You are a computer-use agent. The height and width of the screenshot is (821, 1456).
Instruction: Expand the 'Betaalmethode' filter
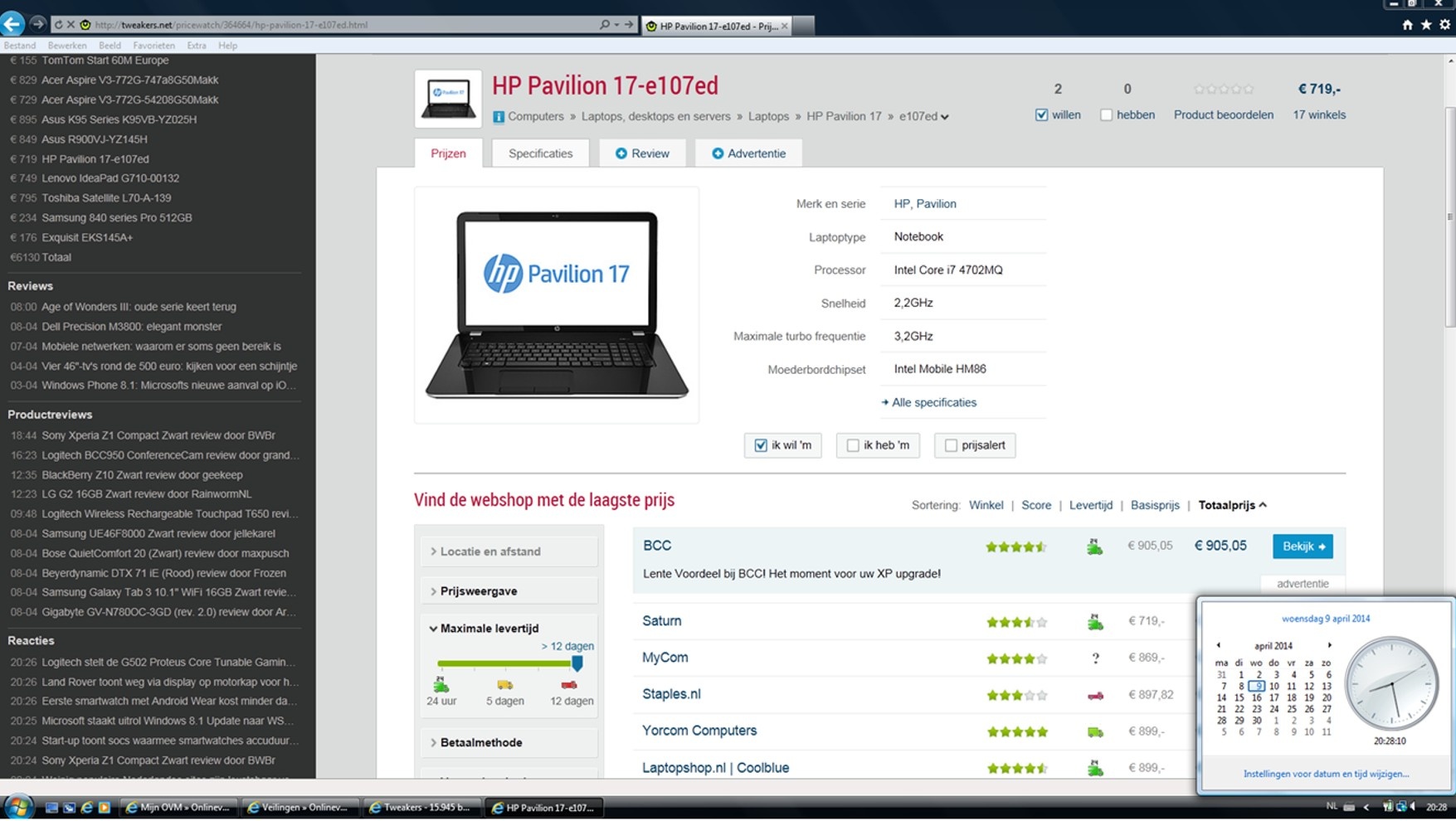tap(509, 743)
